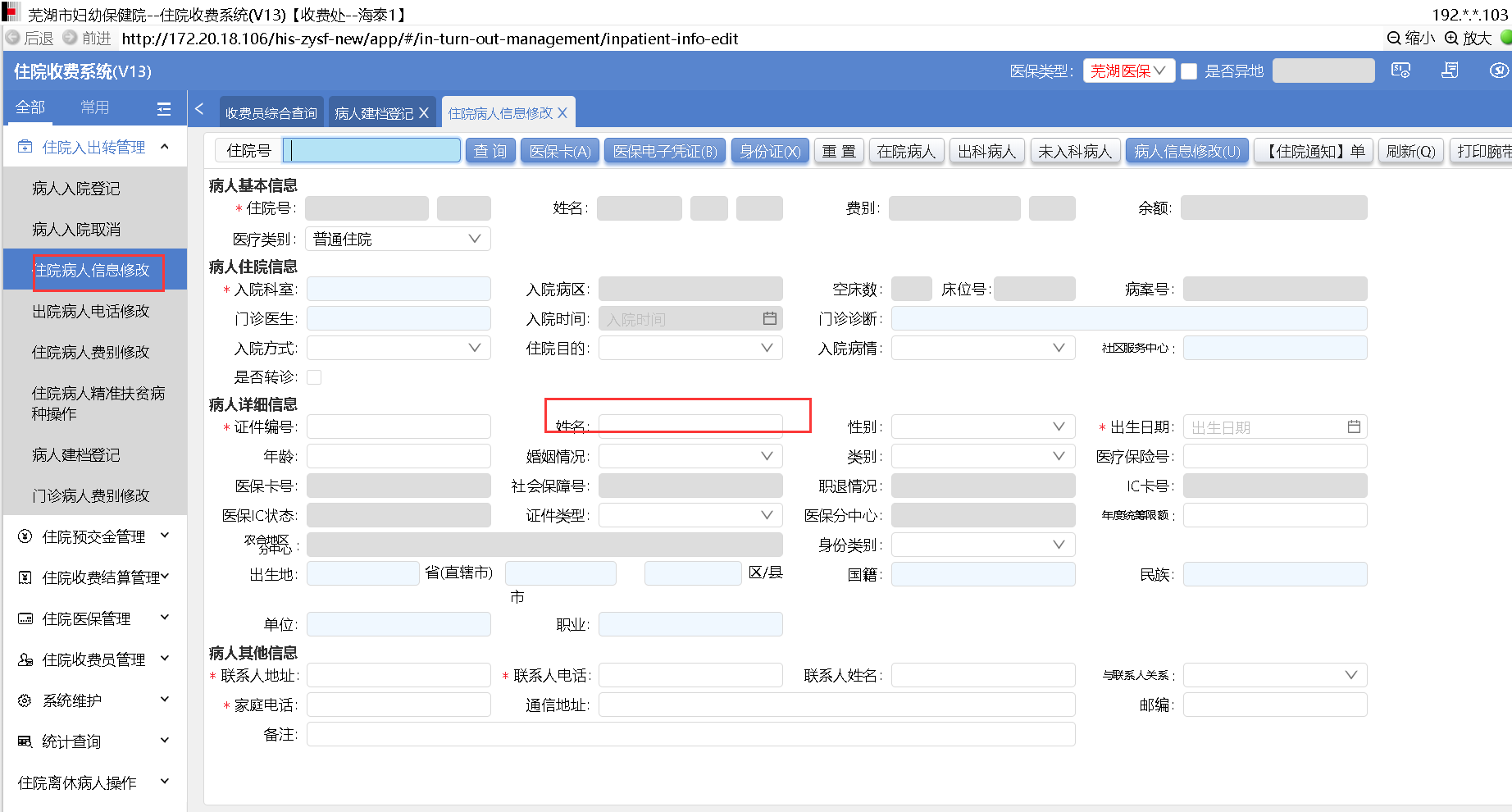This screenshot has width=1512, height=812.
Task: Tick the 是否转诊 checkbox
Action: [314, 377]
